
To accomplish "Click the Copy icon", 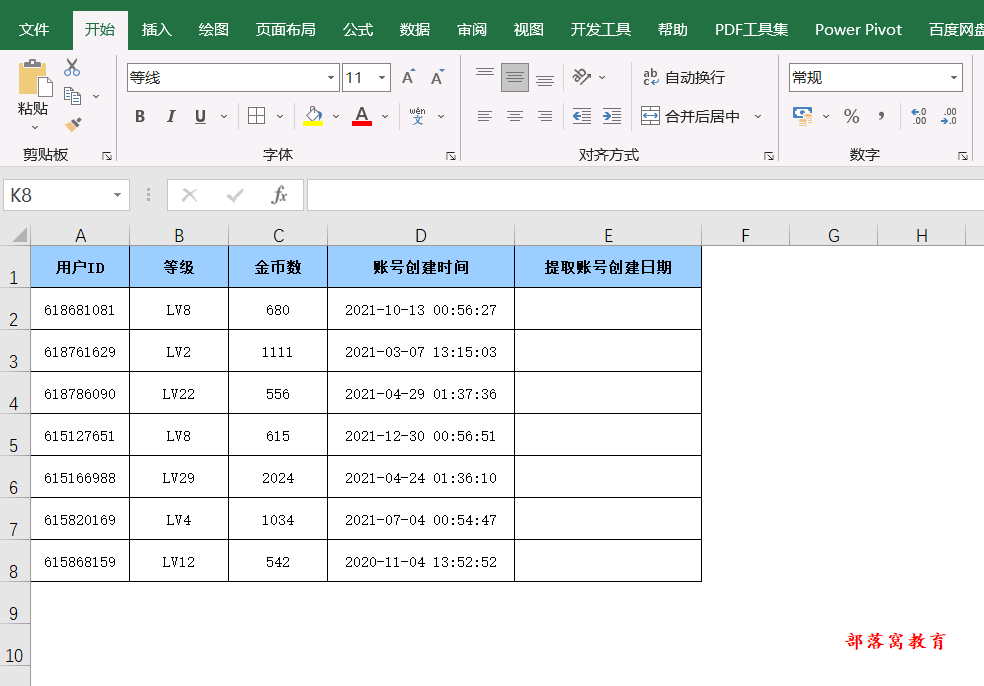I will (72, 96).
